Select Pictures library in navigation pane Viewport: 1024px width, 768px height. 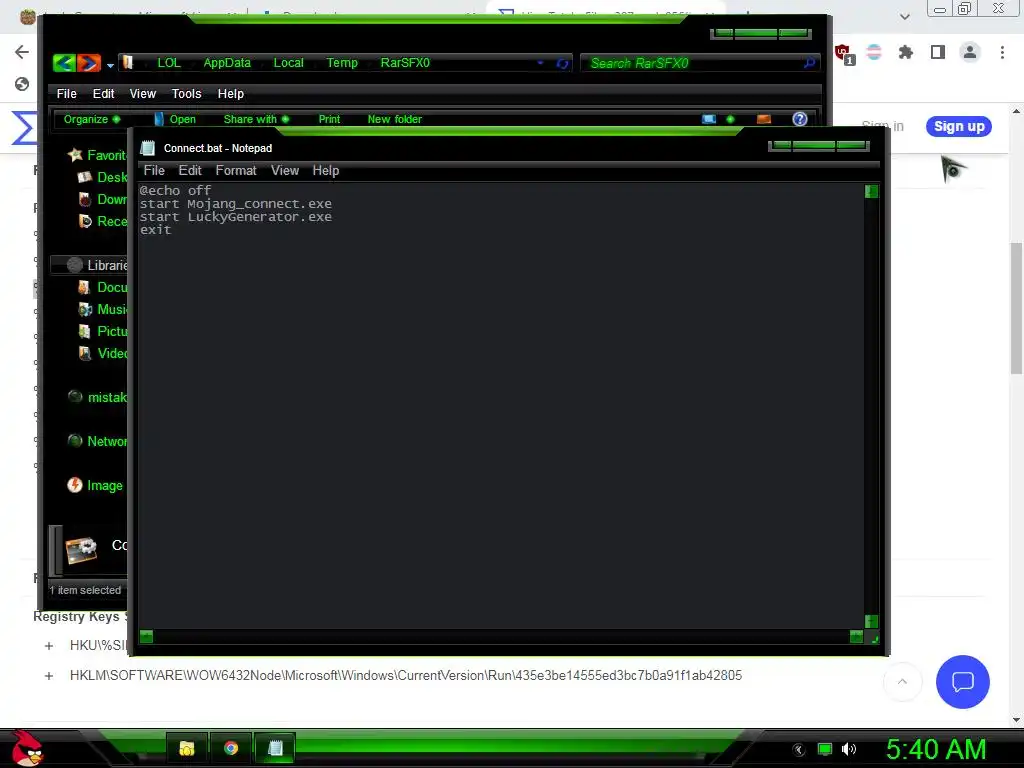[103, 331]
